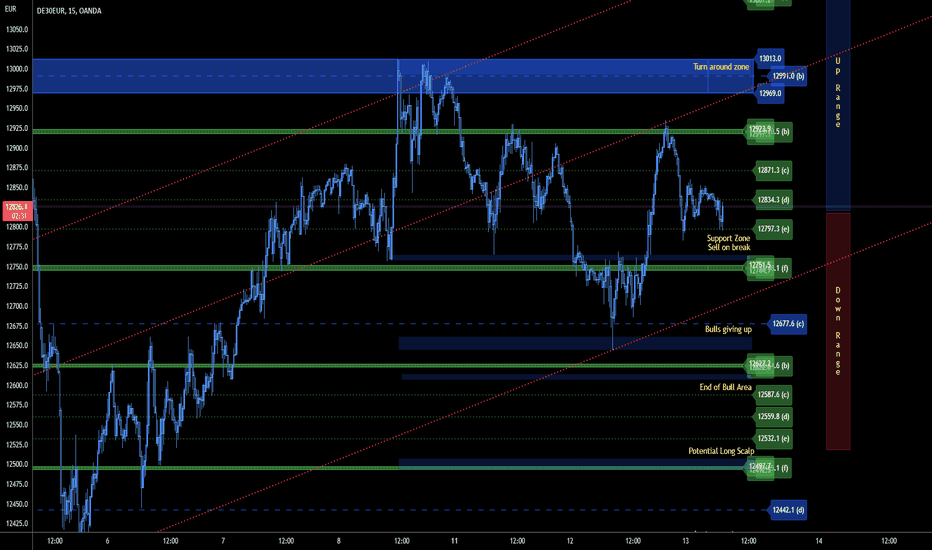
Task: Click the 12442.1 (d) blue price tag
Action: click(x=788, y=510)
